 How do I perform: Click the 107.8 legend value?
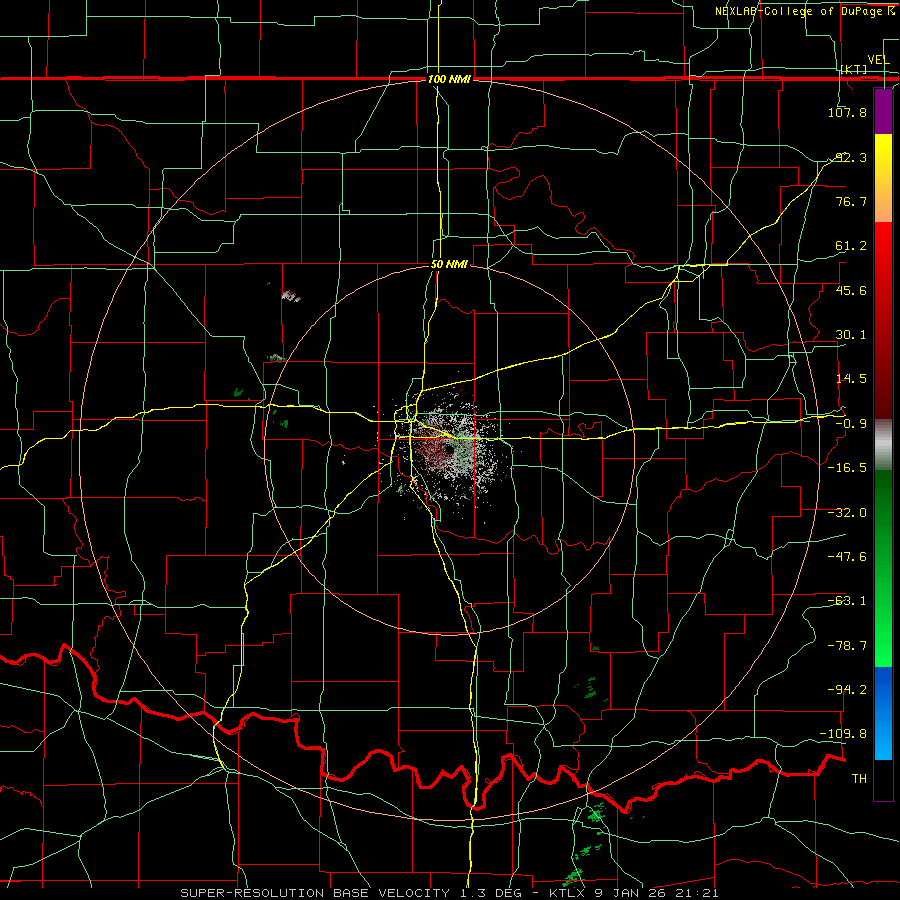click(x=847, y=112)
